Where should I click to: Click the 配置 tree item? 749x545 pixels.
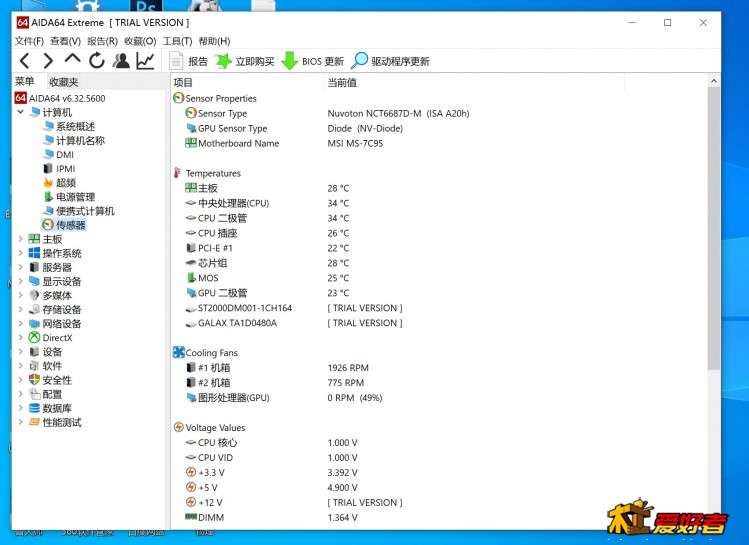[46, 394]
